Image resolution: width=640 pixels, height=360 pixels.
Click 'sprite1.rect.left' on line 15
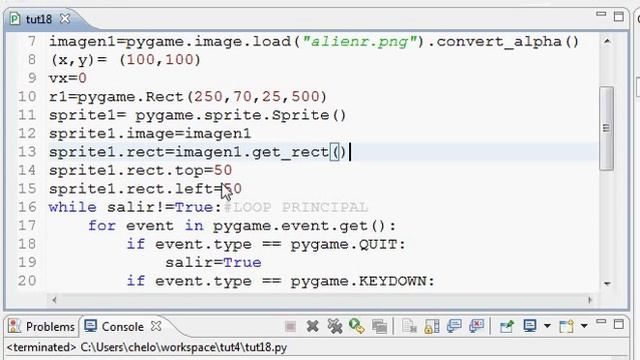pos(130,189)
